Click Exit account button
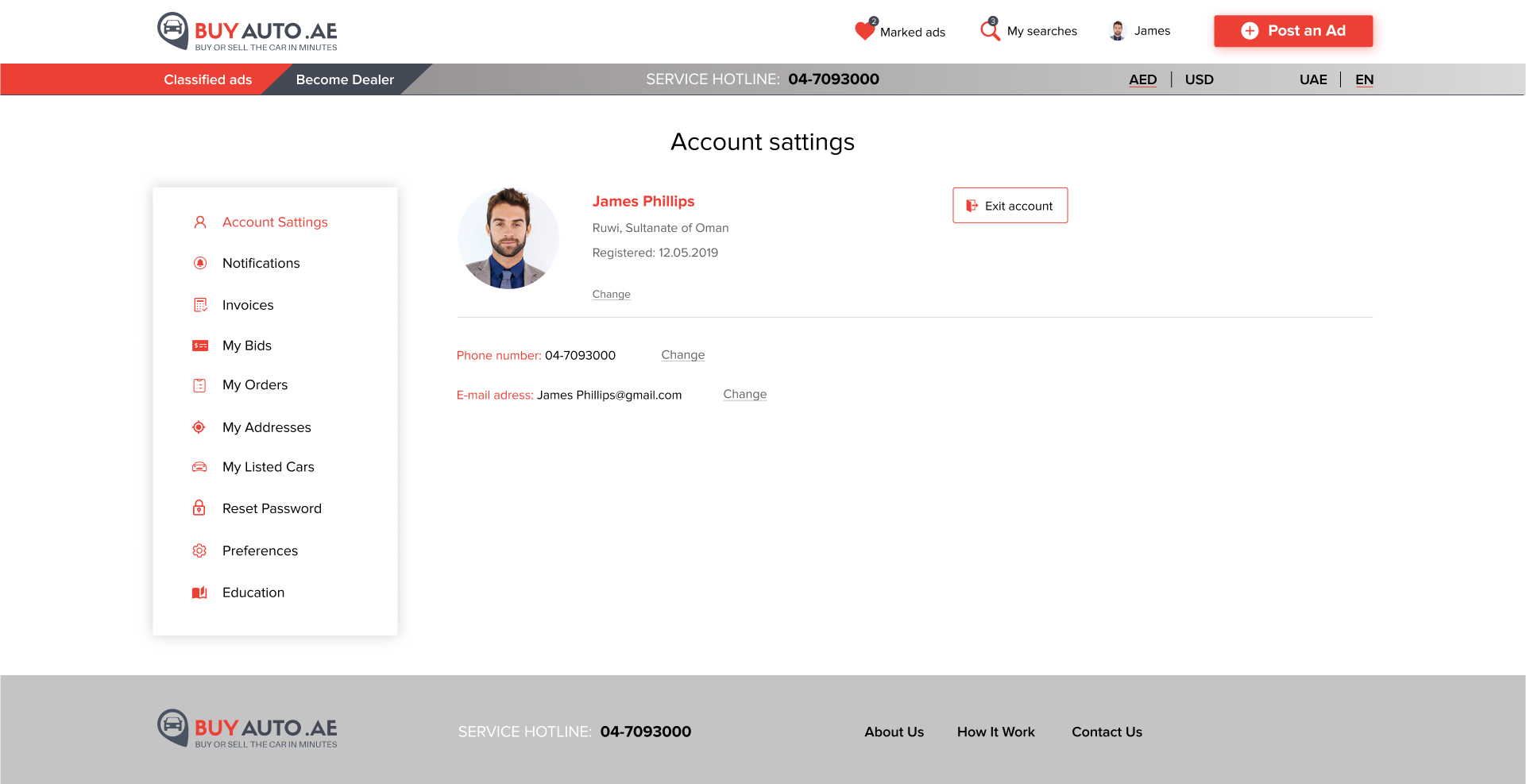The width and height of the screenshot is (1526, 784). 1010,206
